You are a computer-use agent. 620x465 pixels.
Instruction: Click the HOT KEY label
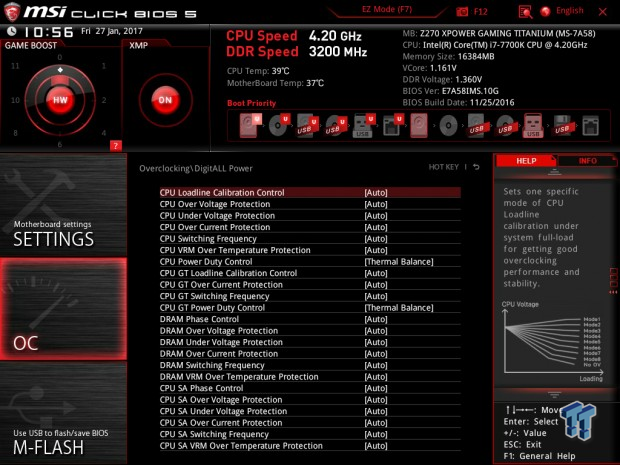click(x=444, y=167)
